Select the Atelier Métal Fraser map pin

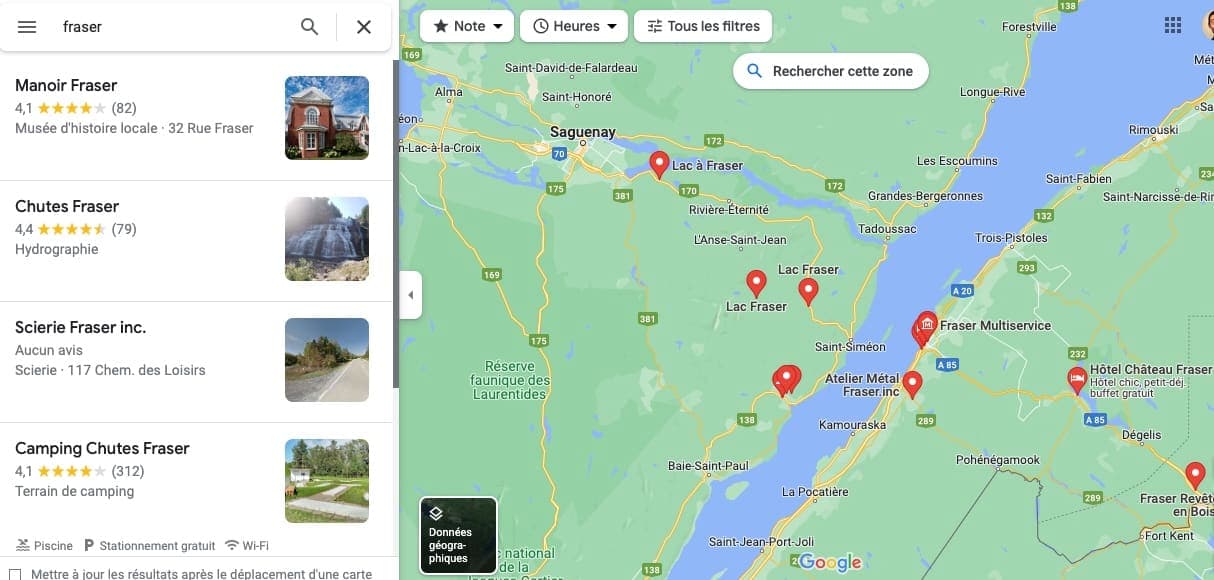point(912,384)
